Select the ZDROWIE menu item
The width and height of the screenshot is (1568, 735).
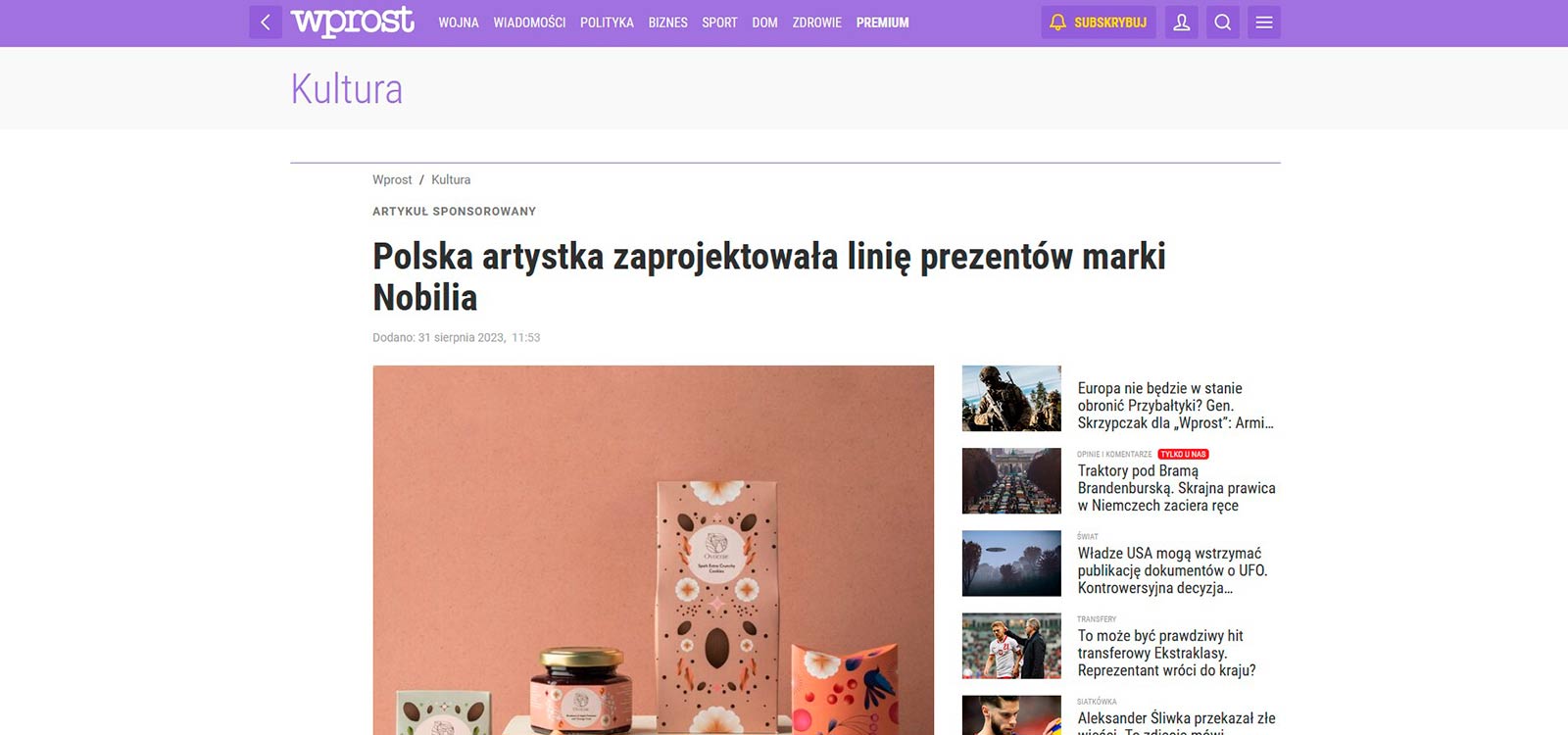[817, 23]
